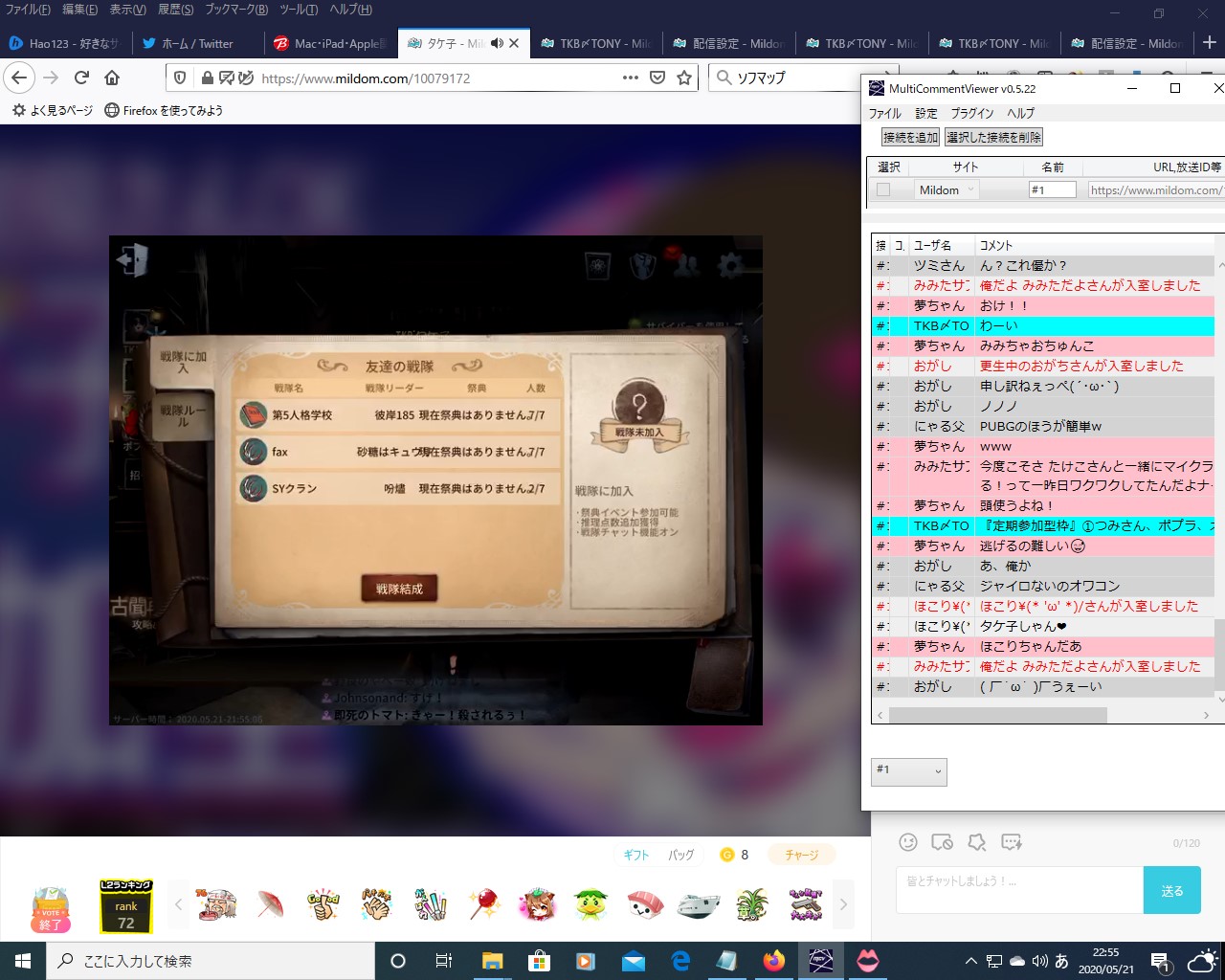Reload the Mildom page

[x=82, y=78]
